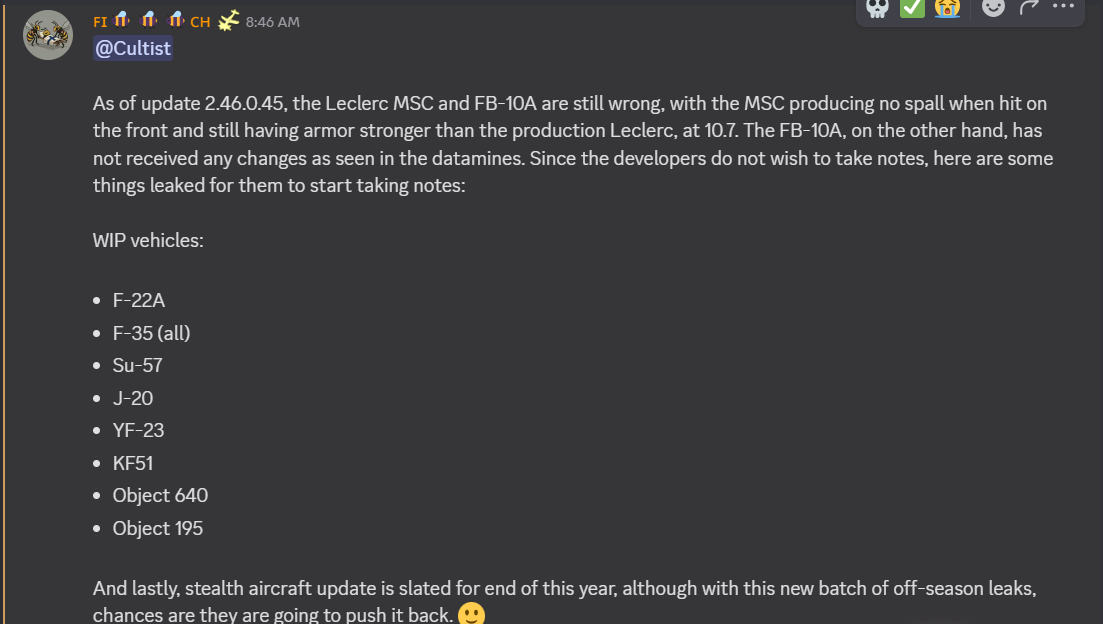Click the smiling emoji ending the message
Image resolution: width=1103 pixels, height=624 pixels.
tap(471, 614)
